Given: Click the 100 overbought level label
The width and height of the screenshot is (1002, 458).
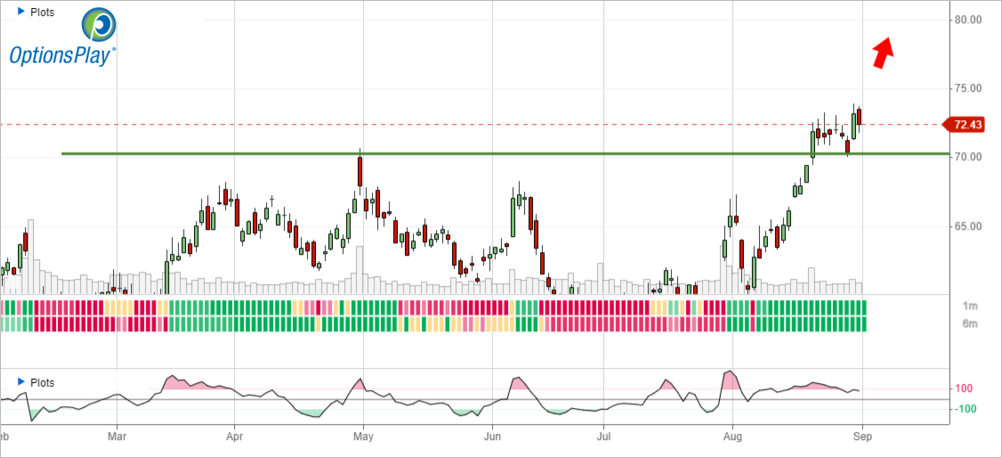Looking at the screenshot, I should pos(964,389).
